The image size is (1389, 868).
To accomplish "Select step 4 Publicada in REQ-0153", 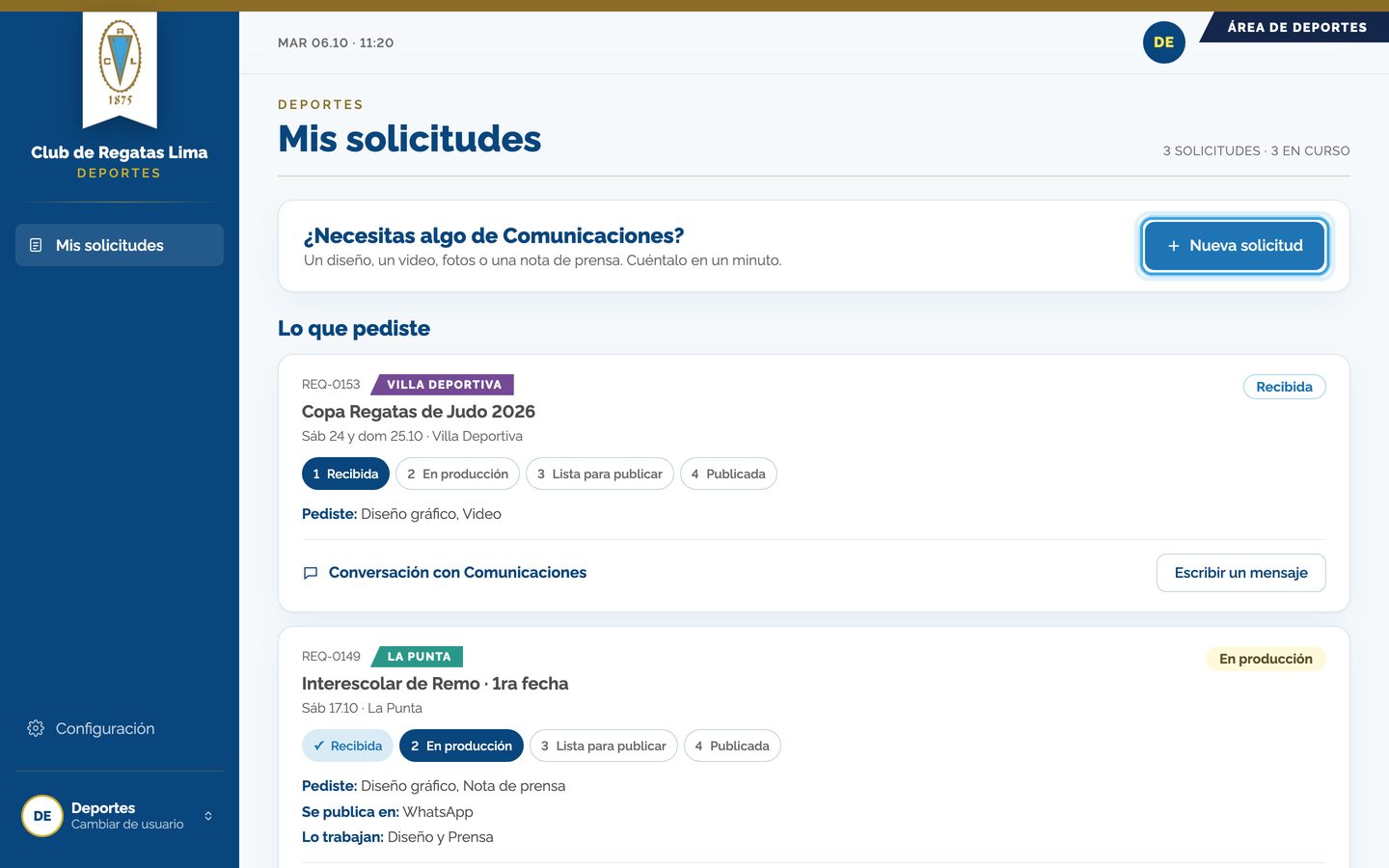I will pyautogui.click(x=728, y=474).
